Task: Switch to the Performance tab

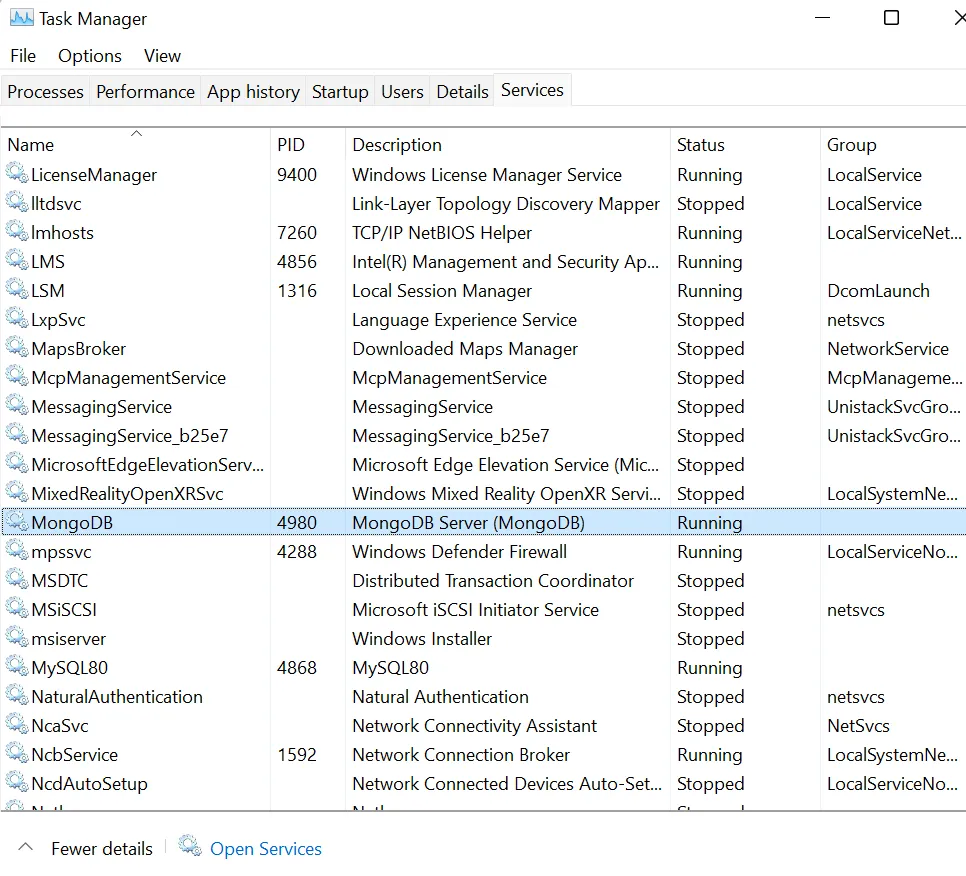Action: coord(145,92)
